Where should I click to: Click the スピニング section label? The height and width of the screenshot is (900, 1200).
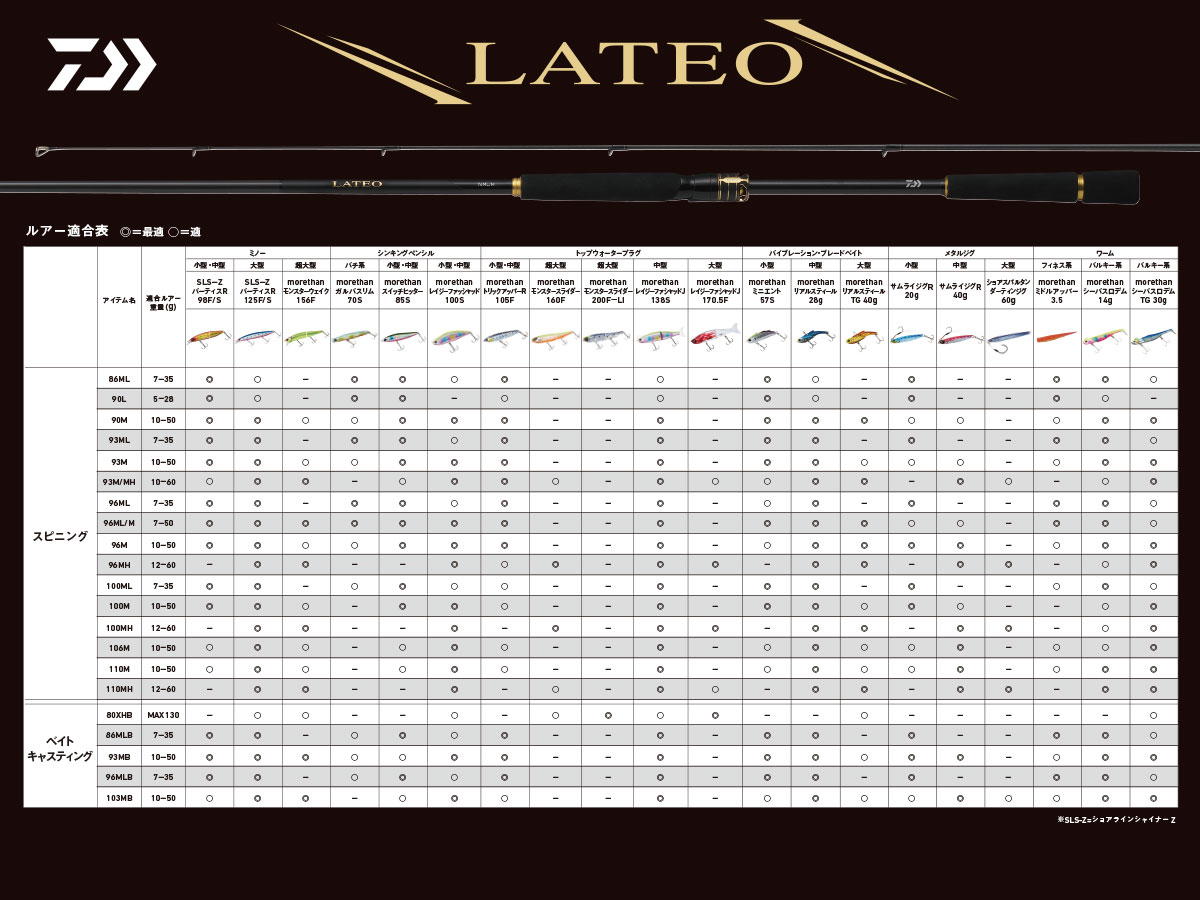coord(61,536)
